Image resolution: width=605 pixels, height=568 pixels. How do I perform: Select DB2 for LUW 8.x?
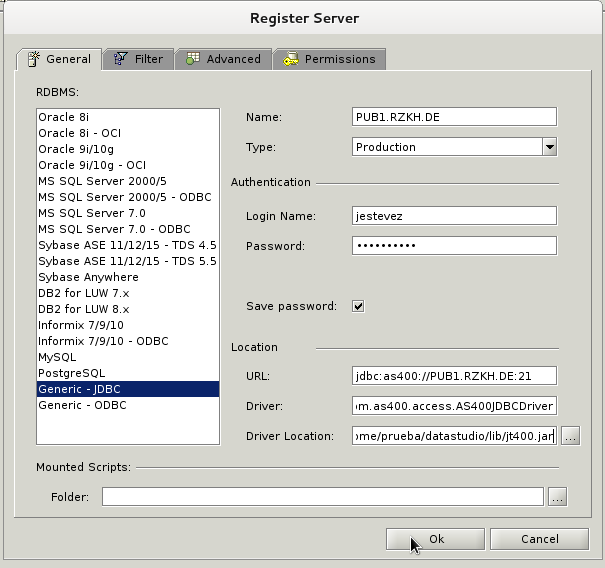128,309
